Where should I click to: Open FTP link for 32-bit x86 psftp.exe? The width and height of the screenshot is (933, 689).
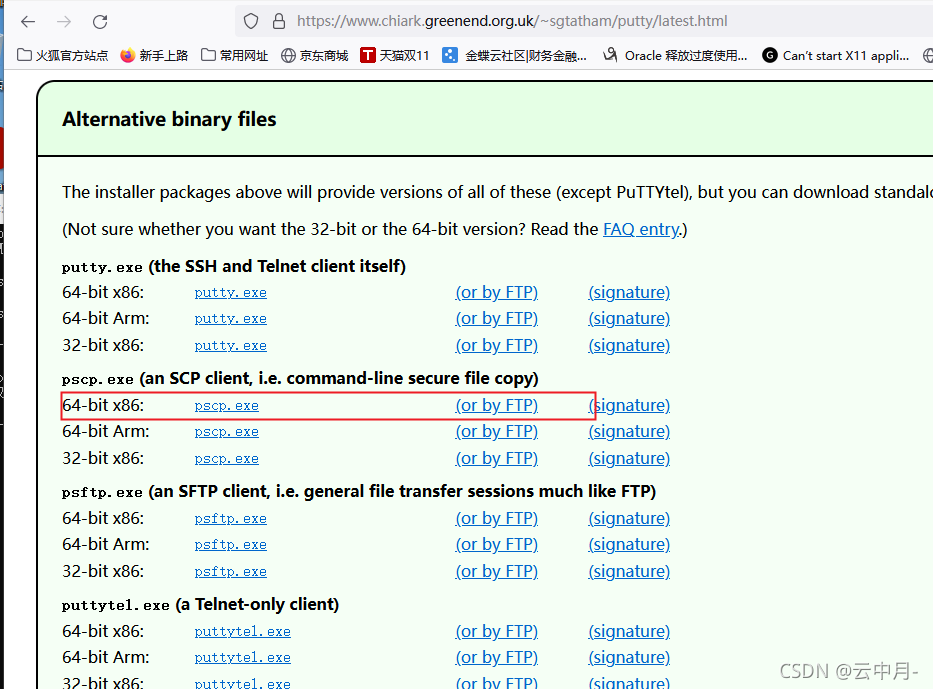tap(497, 571)
